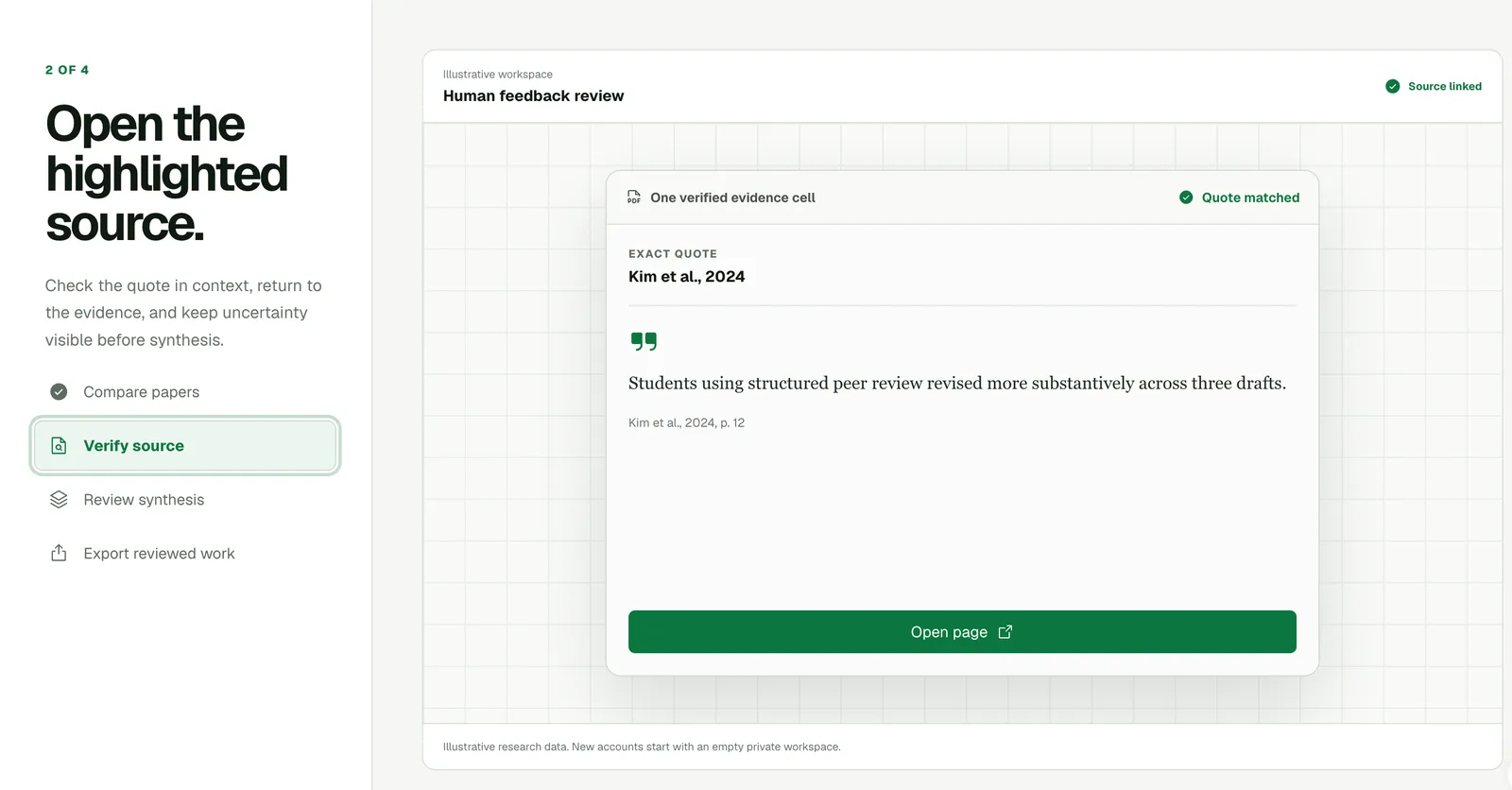Click the 2 OF 4 step indicator
1512x790 pixels.
pyautogui.click(x=67, y=70)
